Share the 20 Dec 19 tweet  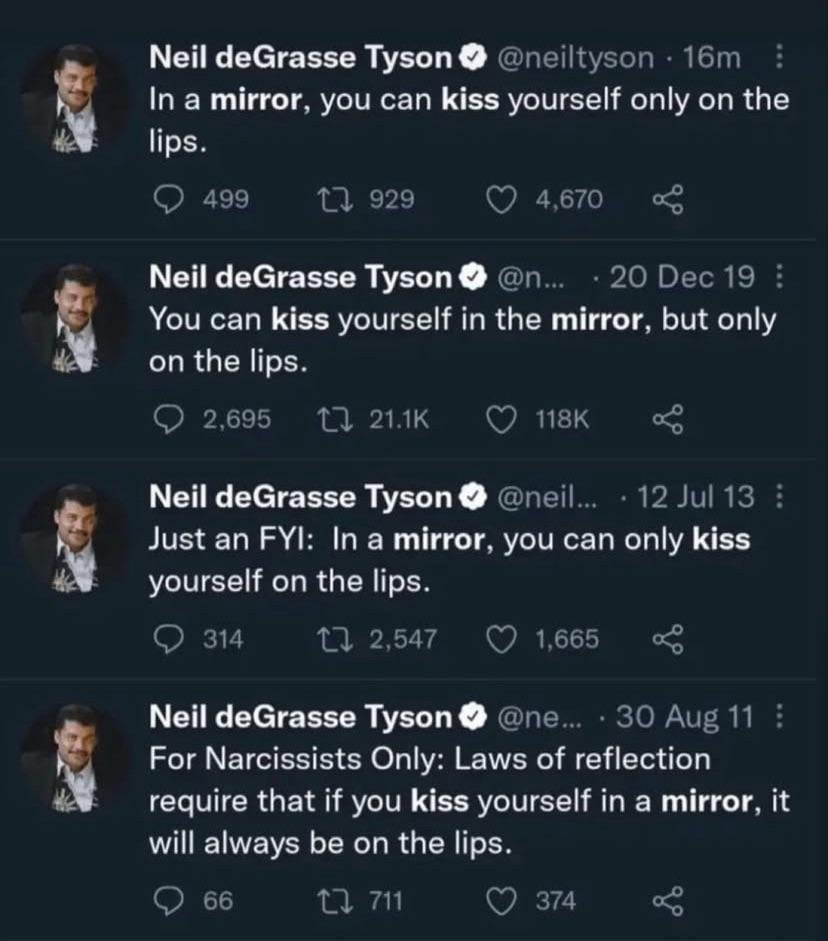tap(666, 420)
